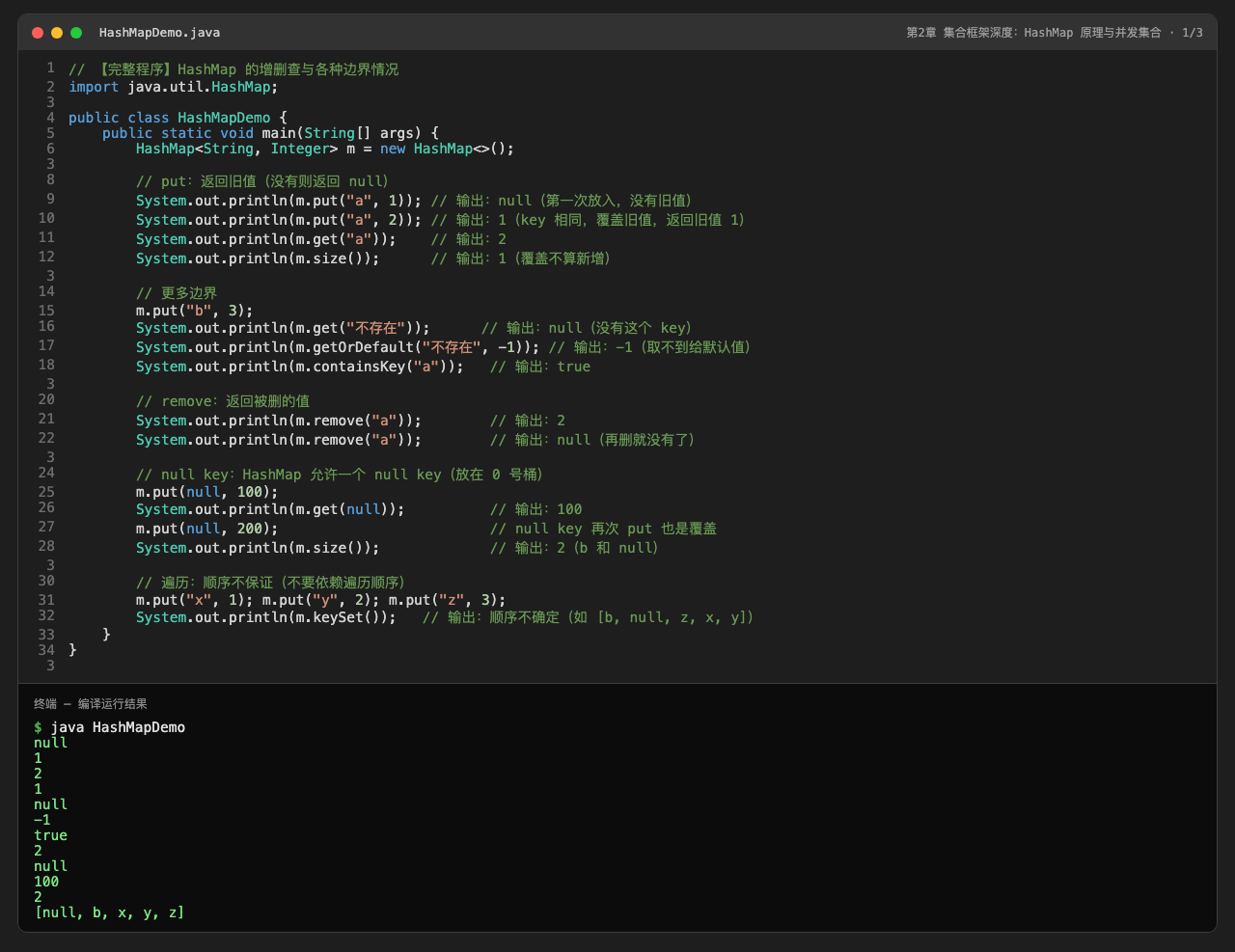Select comment "// put: 返回旧值 (没有则返回 null)"
Viewport: 1235px width, 952px height.
(x=262, y=181)
